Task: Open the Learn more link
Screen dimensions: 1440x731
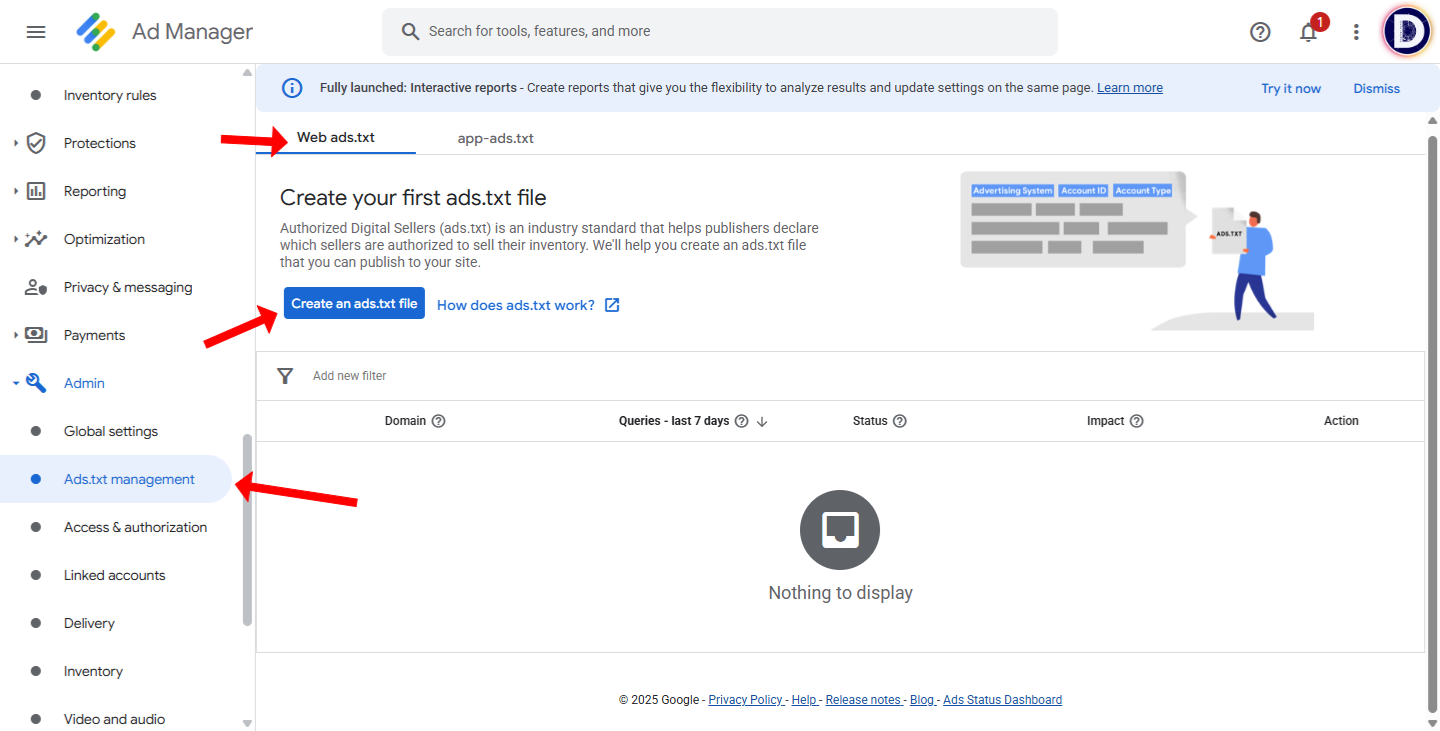Action: click(x=1130, y=88)
